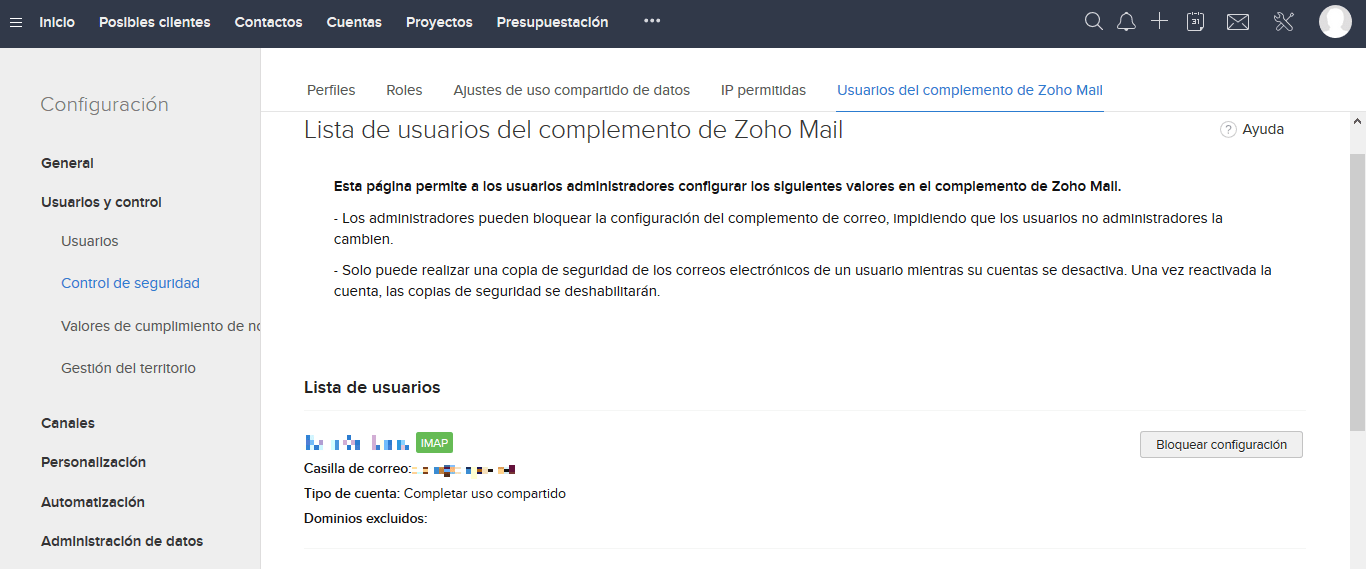Image resolution: width=1366 pixels, height=569 pixels.
Task: Click the plus create icon
Action: [1159, 22]
